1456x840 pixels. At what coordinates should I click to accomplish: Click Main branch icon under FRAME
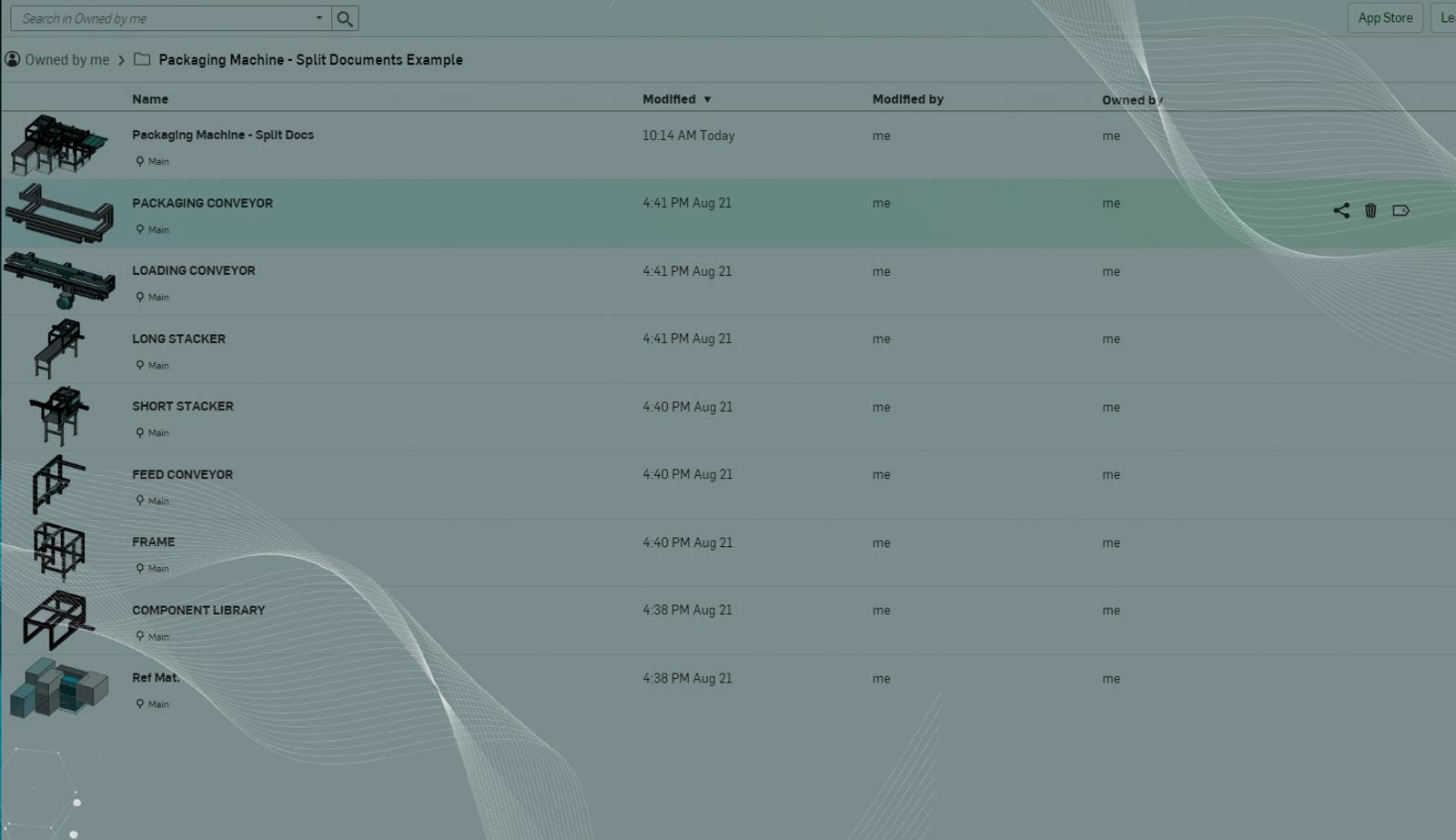pos(140,568)
